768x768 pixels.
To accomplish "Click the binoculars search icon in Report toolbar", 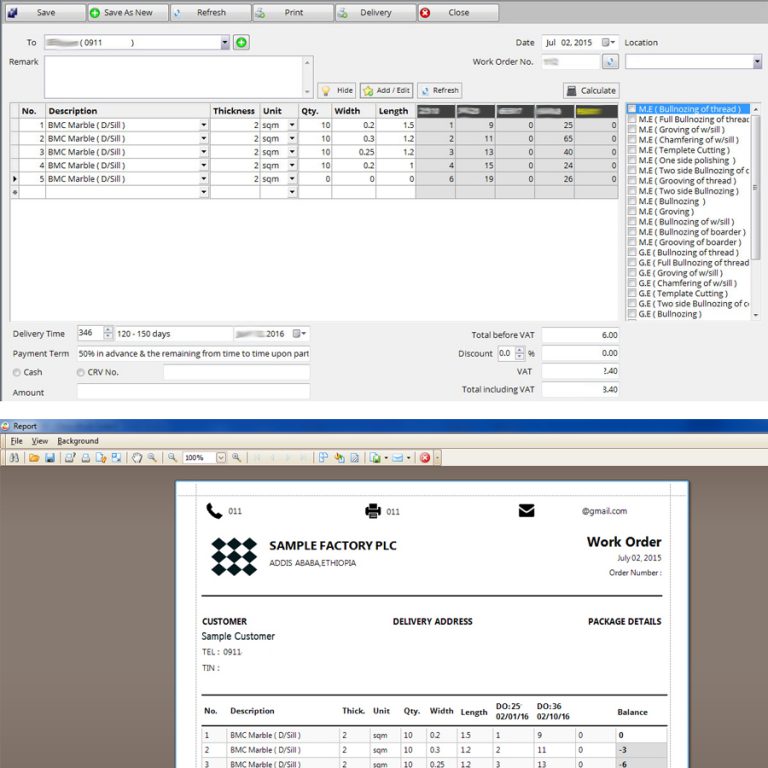I will [14, 457].
